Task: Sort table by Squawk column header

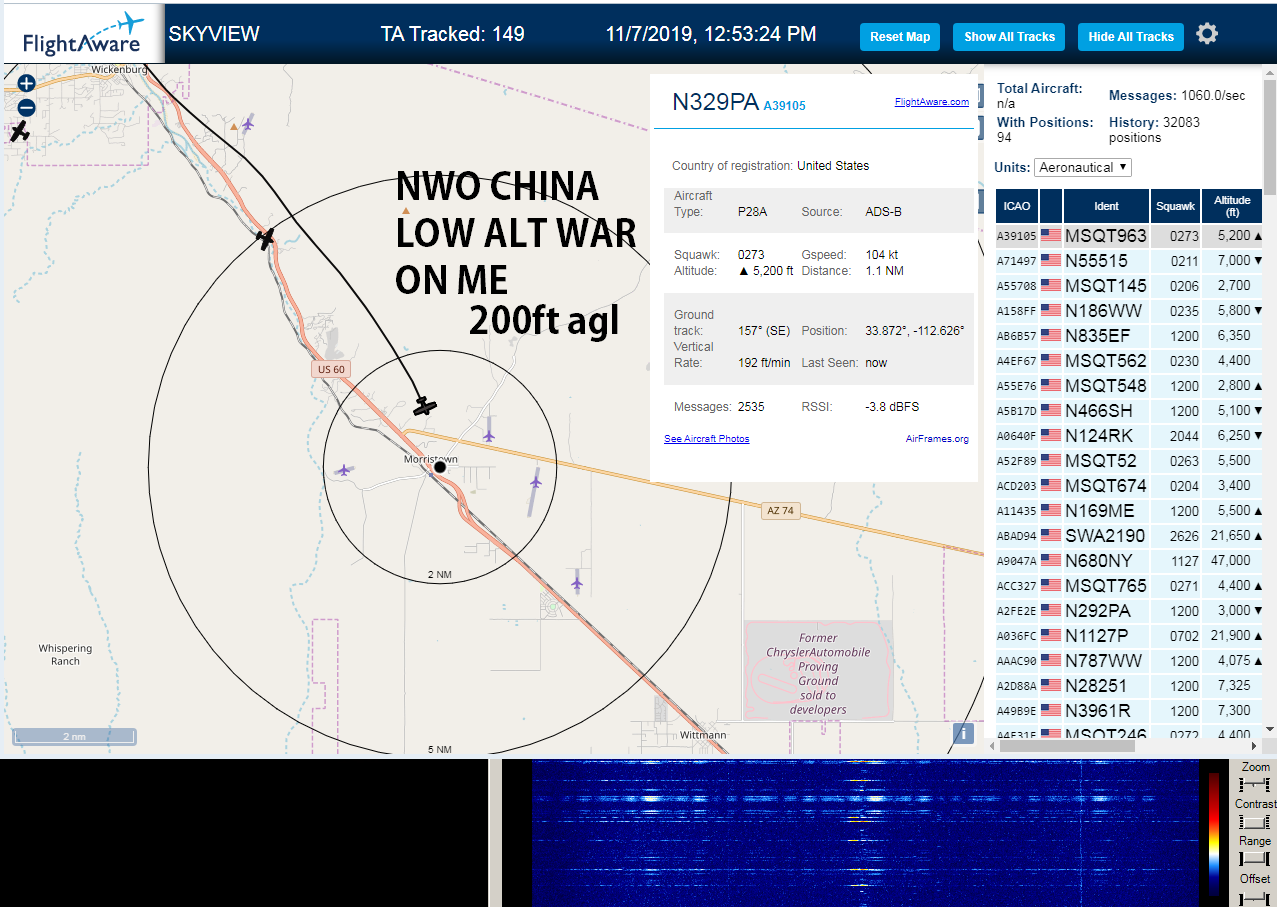Action: point(1175,206)
